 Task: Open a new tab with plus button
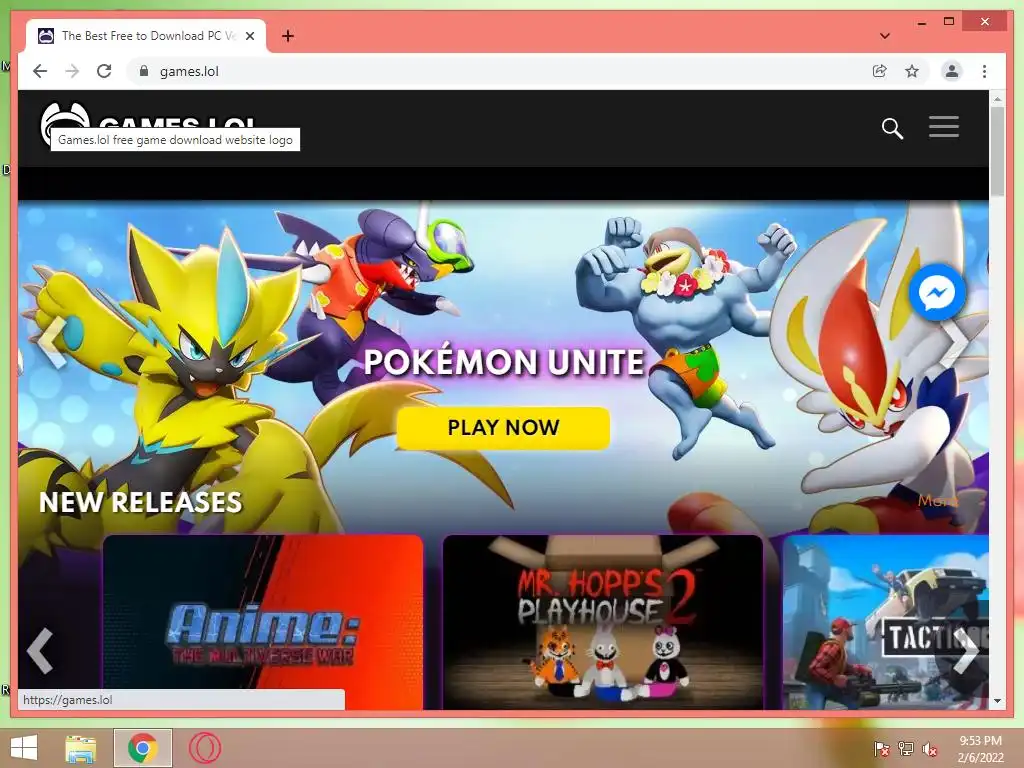point(287,36)
